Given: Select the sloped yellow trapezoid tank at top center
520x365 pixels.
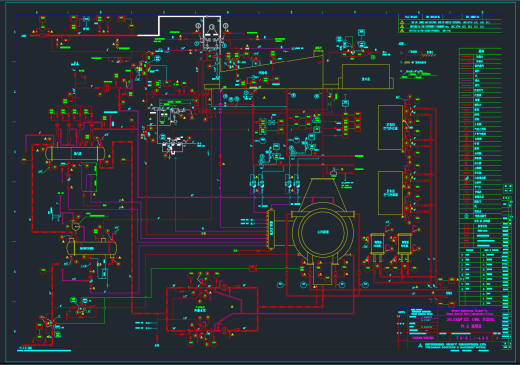Looking at the screenshot, I should [x=271, y=69].
